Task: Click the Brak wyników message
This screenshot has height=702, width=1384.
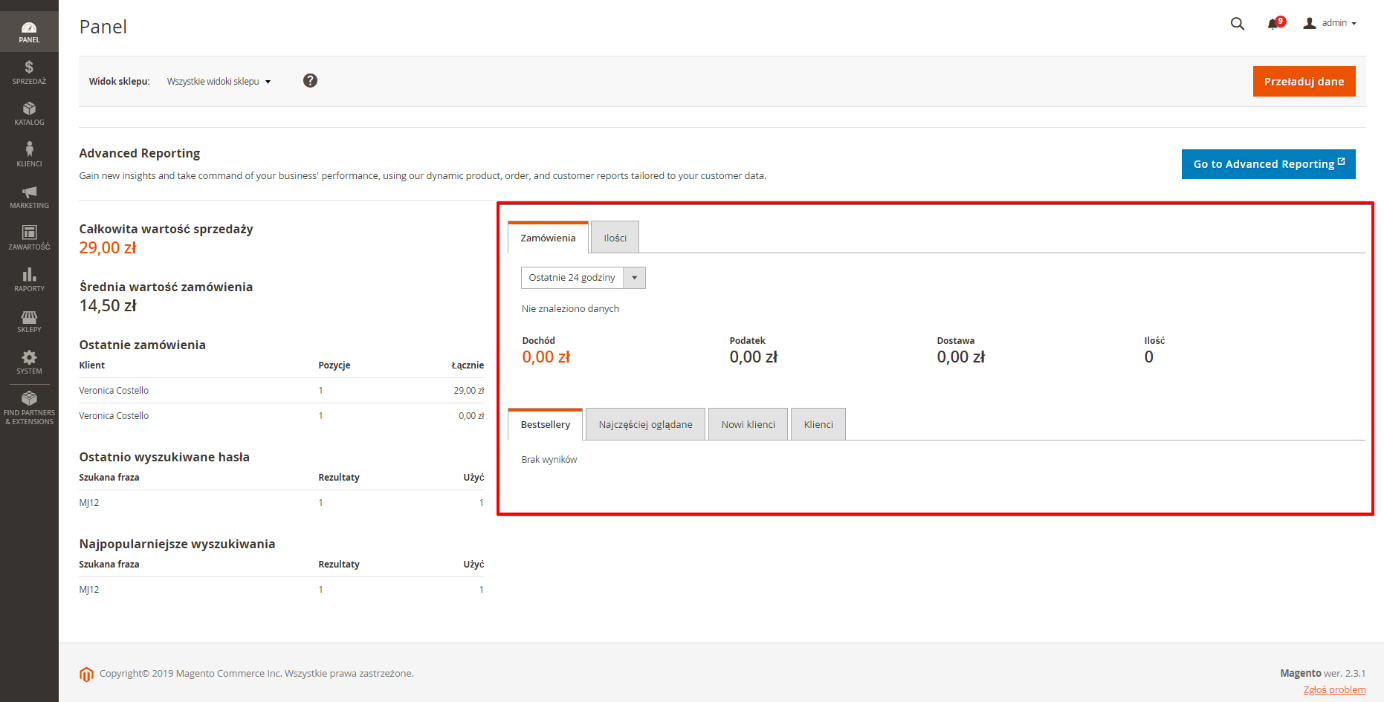Action: pos(549,460)
